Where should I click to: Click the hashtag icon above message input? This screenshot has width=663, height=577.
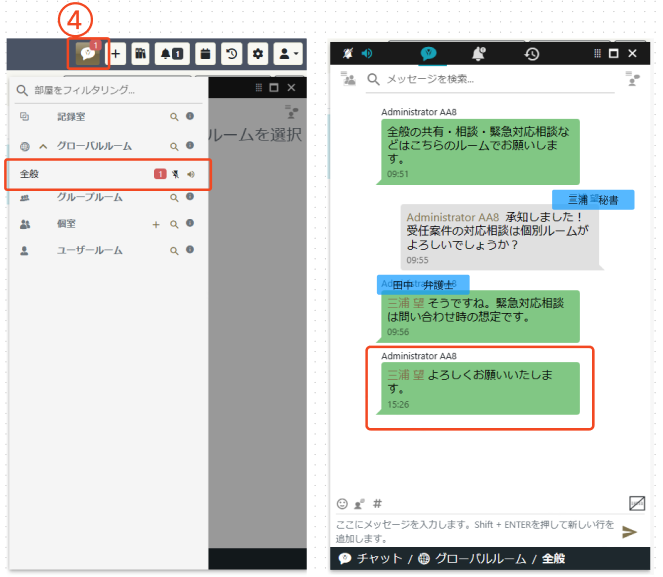377,503
